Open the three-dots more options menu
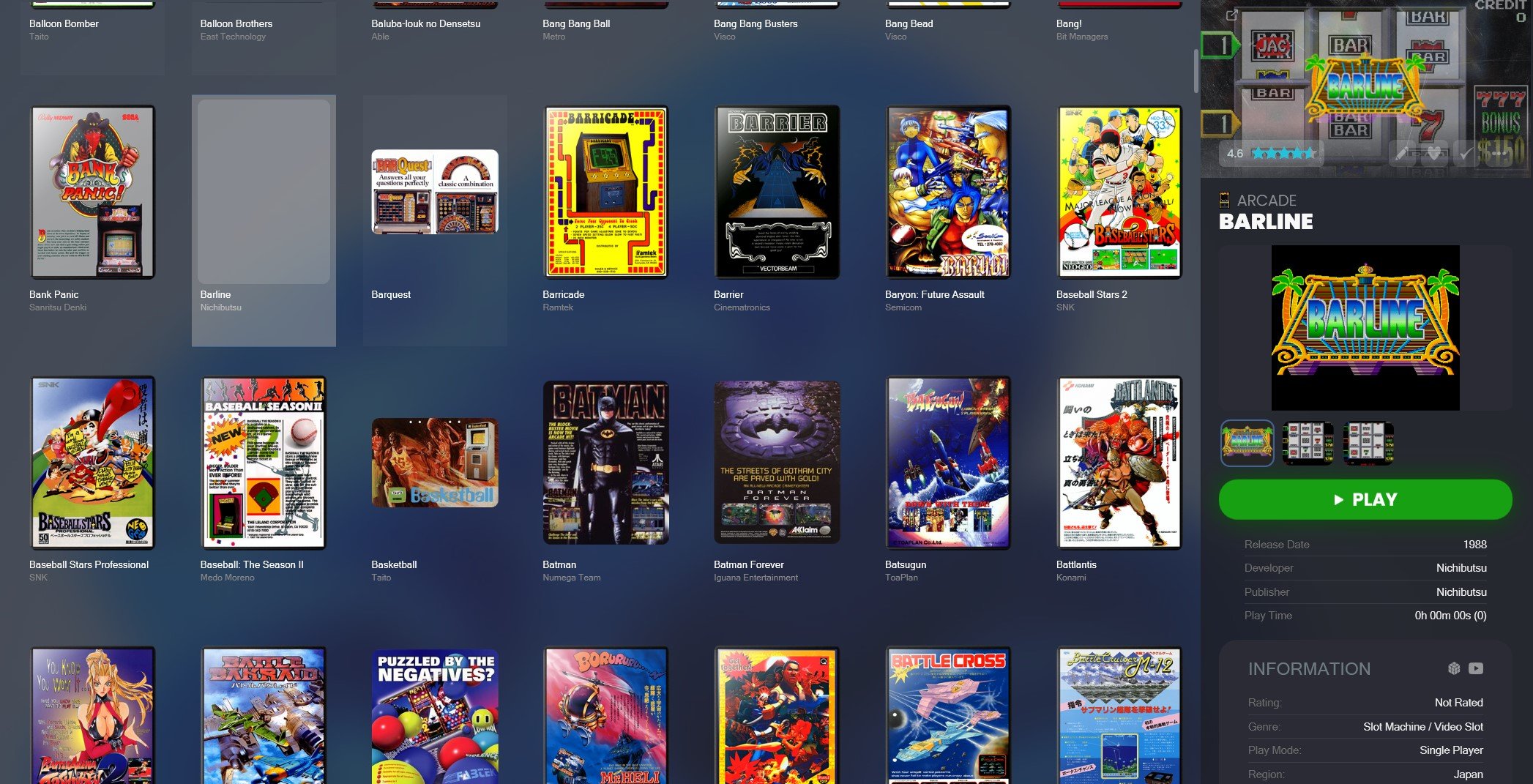This screenshot has height=784, width=1533. tap(1499, 153)
